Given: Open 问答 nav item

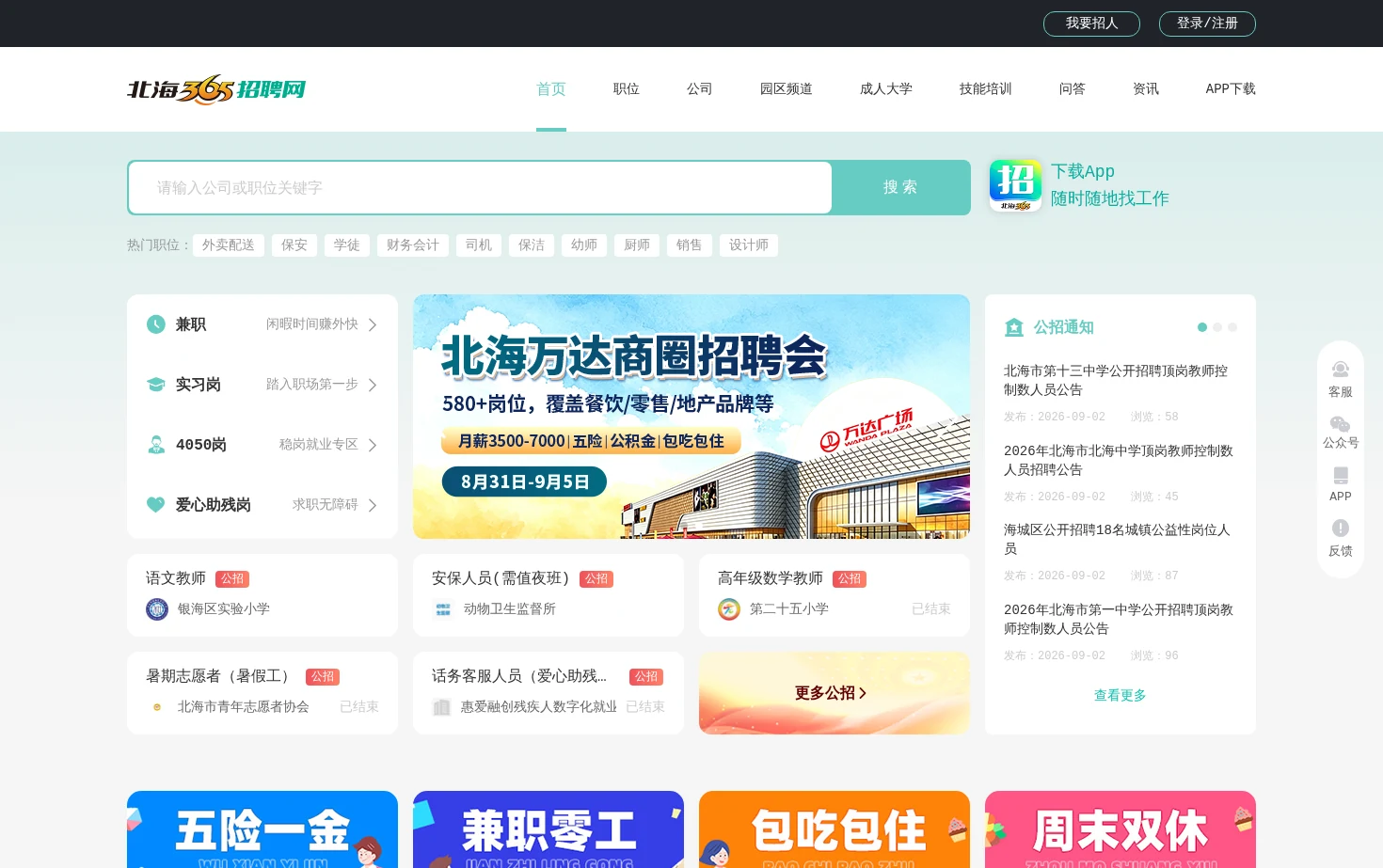Looking at the screenshot, I should [1073, 89].
